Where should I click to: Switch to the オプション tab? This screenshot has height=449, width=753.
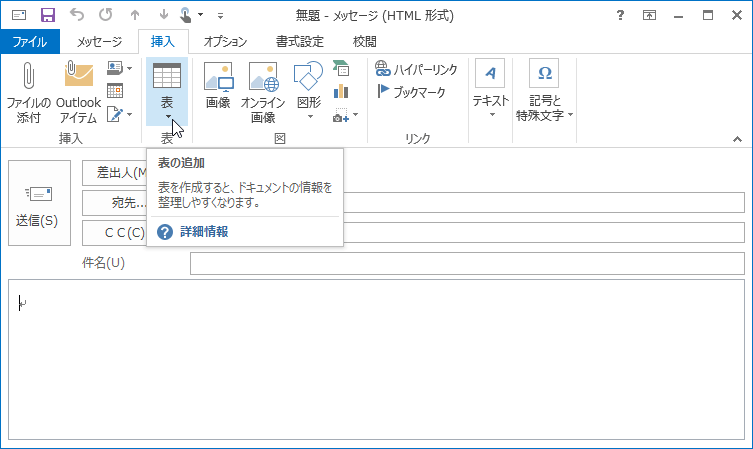225,42
